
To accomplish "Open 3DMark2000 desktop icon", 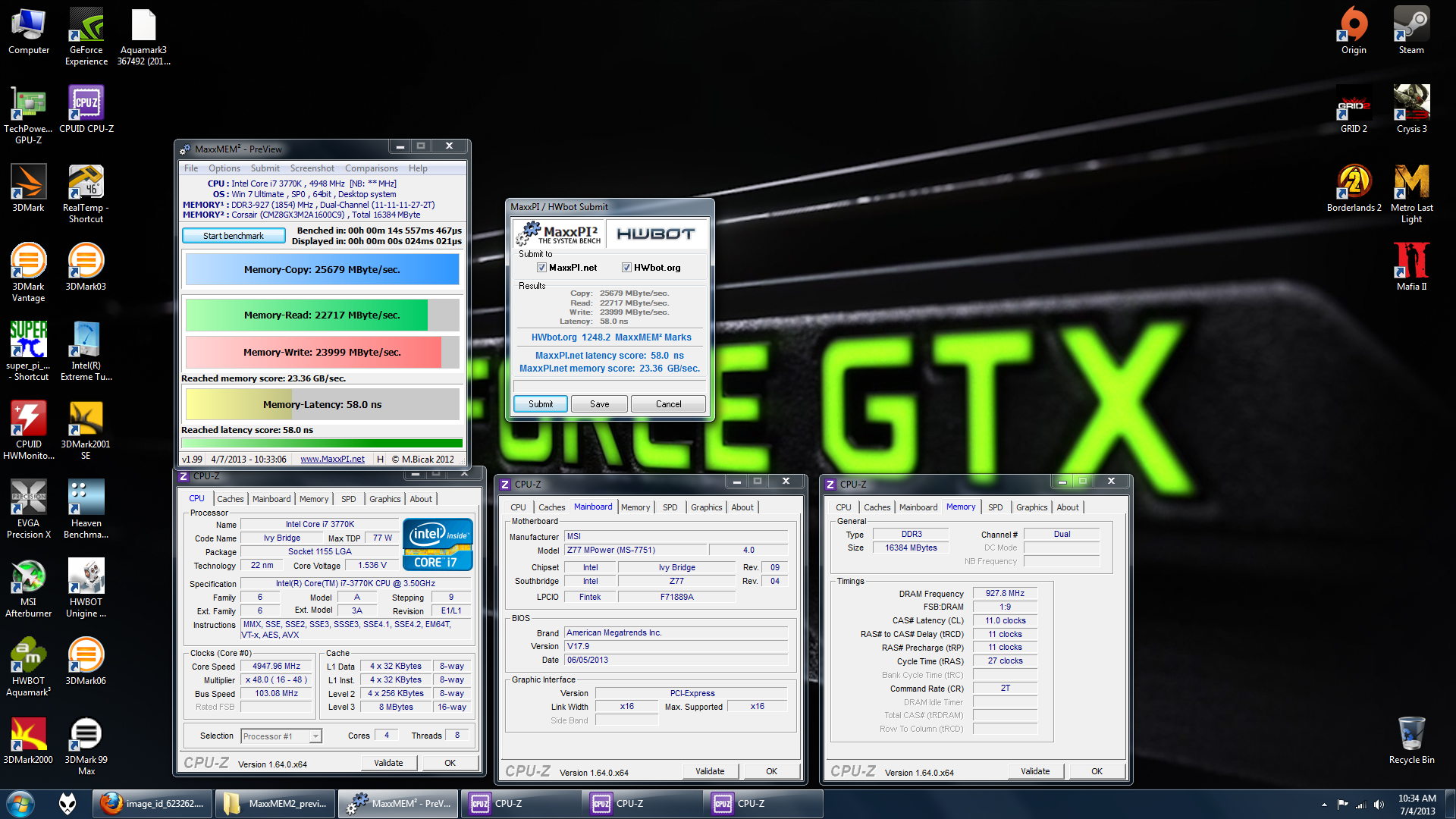I will (29, 740).
